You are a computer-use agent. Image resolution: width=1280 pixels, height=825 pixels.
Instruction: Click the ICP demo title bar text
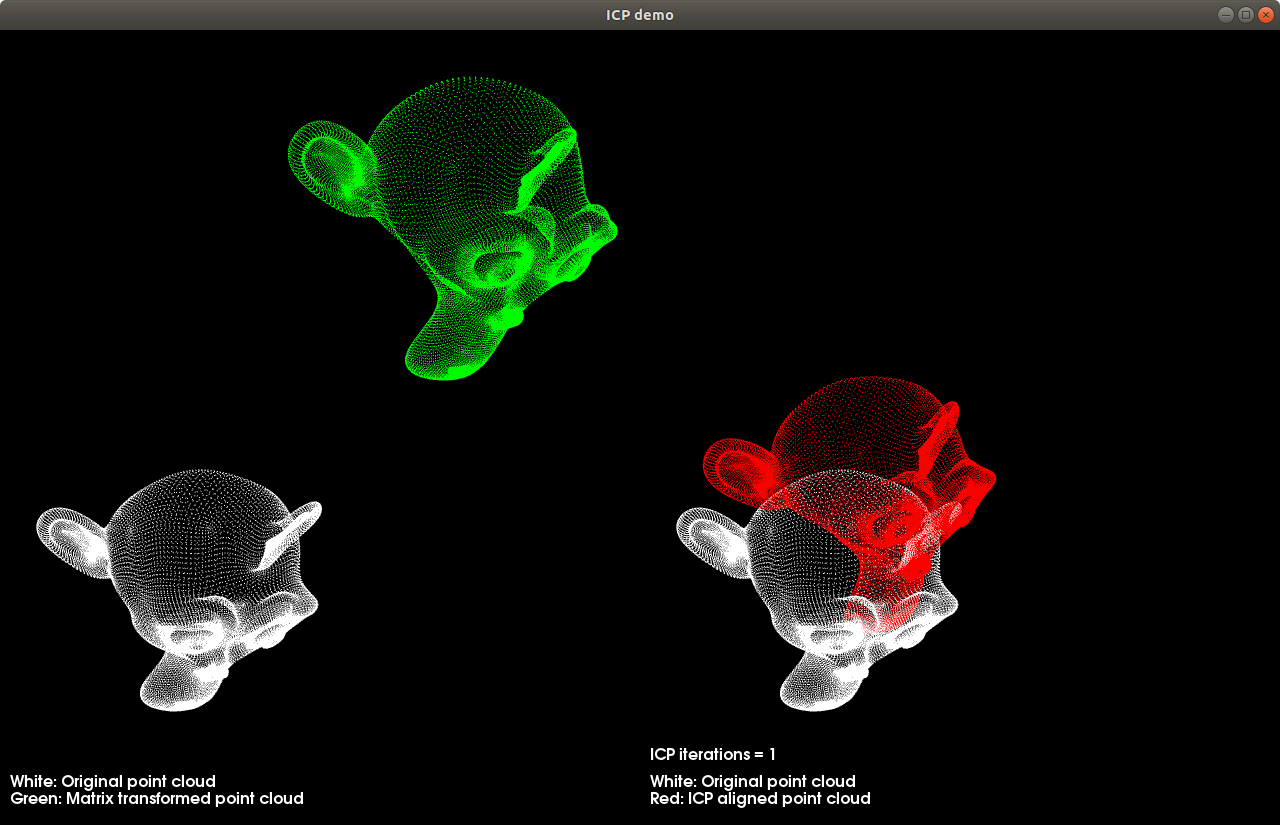[x=640, y=15]
